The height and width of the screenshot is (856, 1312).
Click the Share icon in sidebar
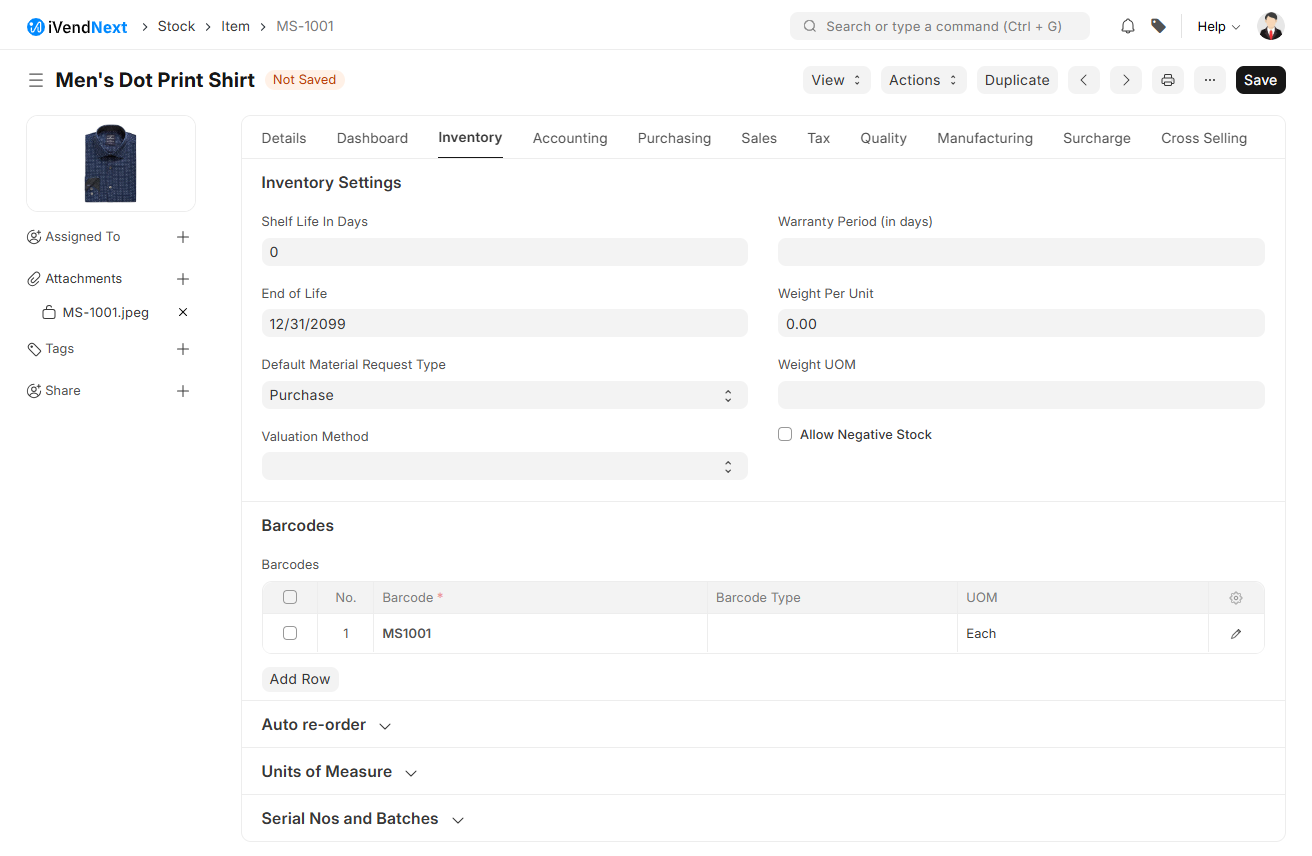pos(34,391)
